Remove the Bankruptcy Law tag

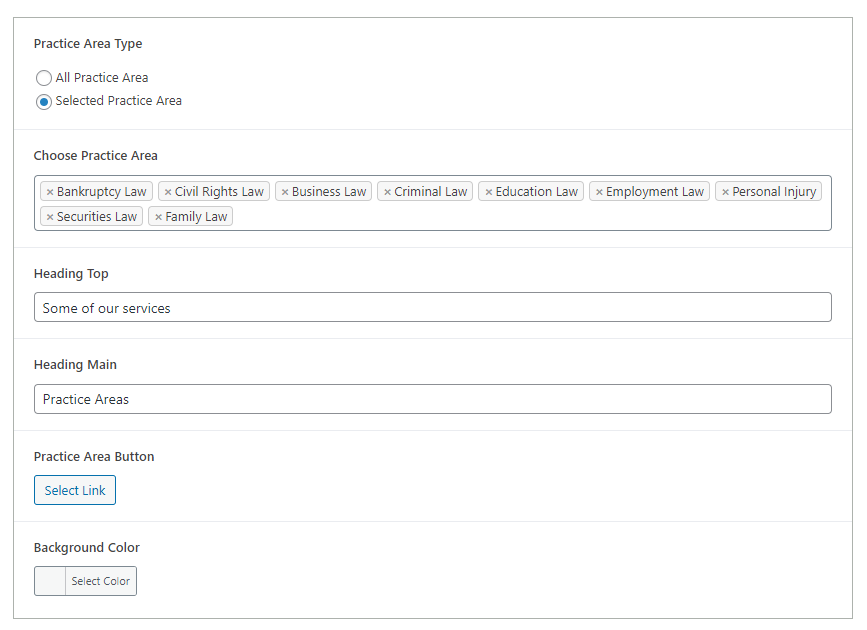click(50, 192)
